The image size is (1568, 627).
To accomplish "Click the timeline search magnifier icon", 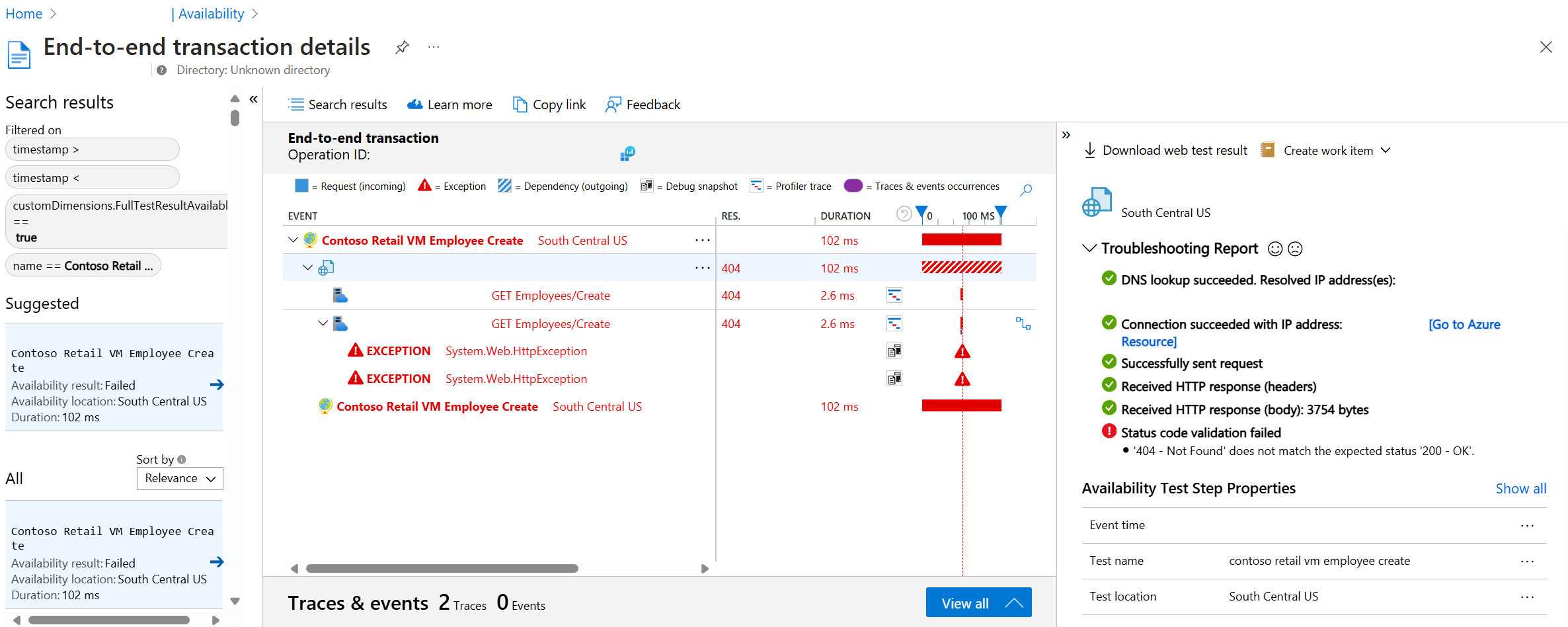I will point(1025,190).
